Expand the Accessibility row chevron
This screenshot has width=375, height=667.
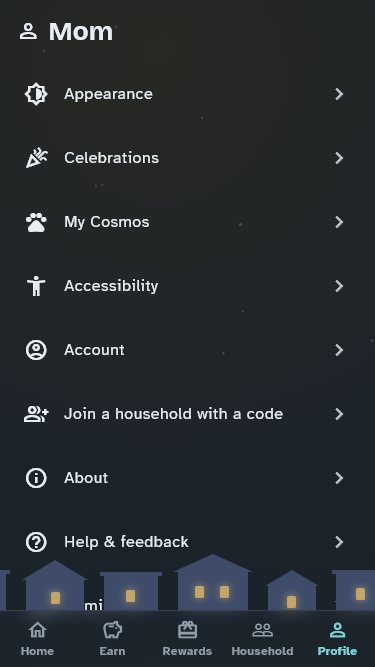[x=339, y=286]
